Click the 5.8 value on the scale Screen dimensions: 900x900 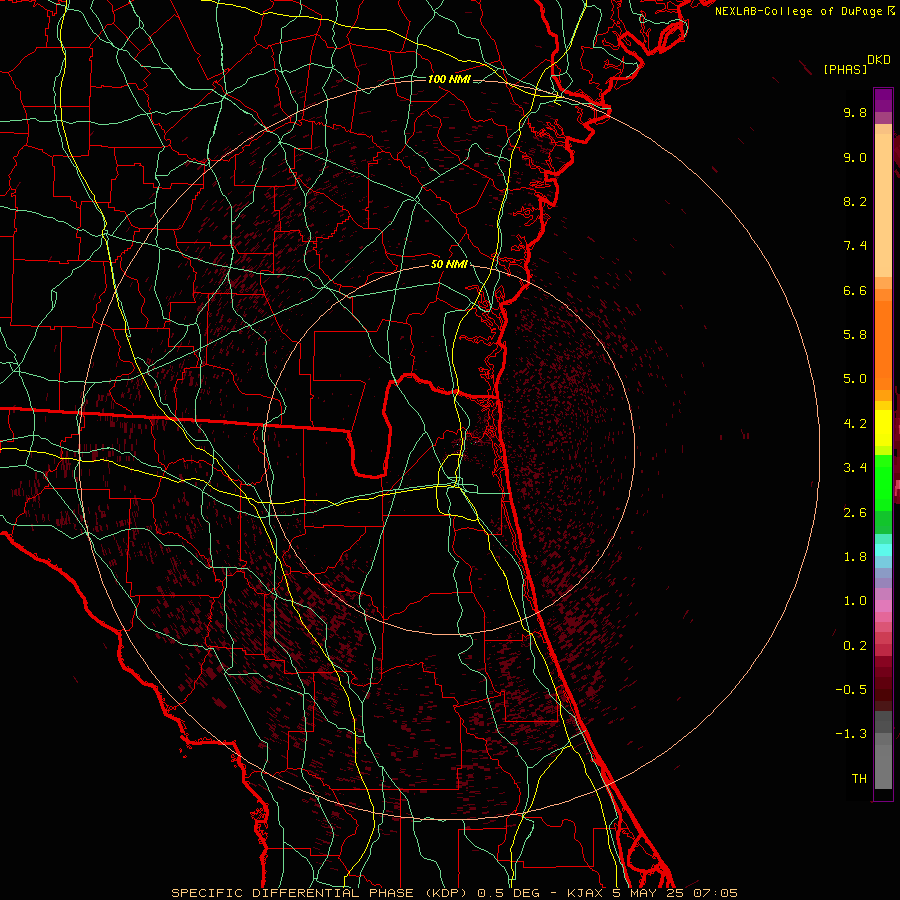coord(855,335)
